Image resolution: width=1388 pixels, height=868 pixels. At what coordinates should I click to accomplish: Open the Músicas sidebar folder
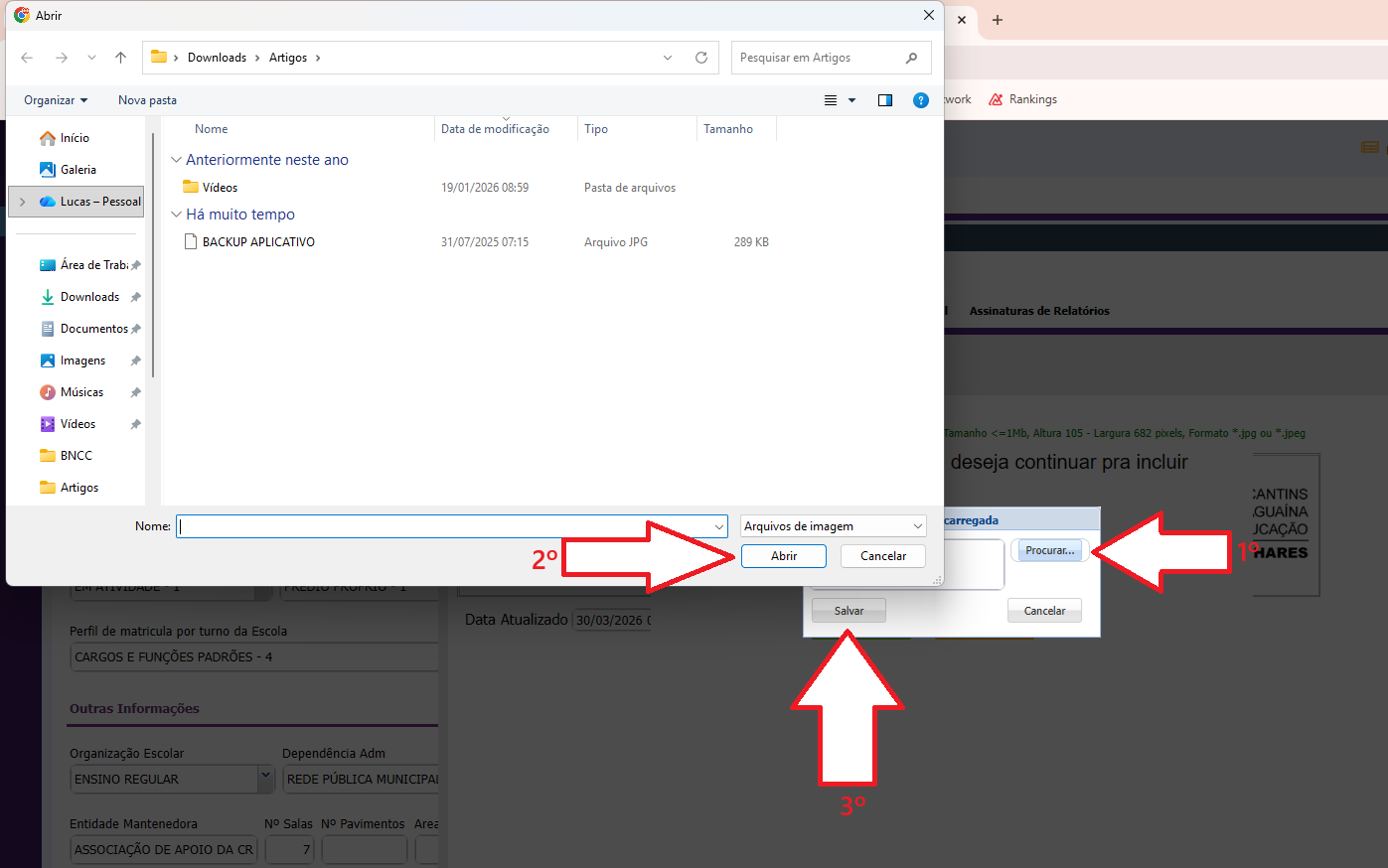click(x=81, y=392)
